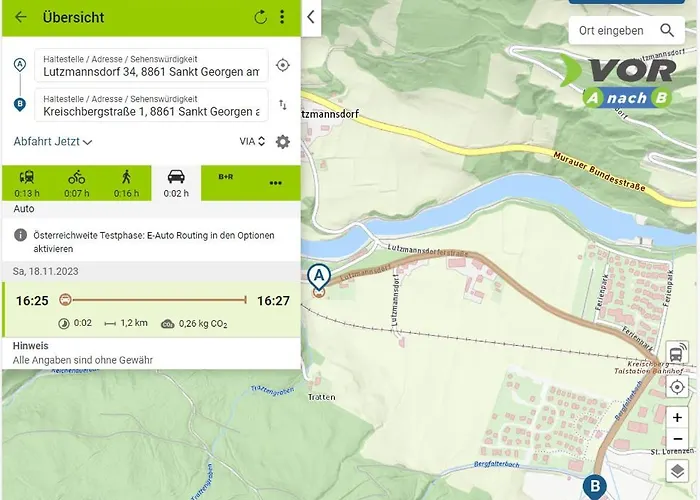
Task: Expand the VIA stopover options
Action: (x=252, y=142)
